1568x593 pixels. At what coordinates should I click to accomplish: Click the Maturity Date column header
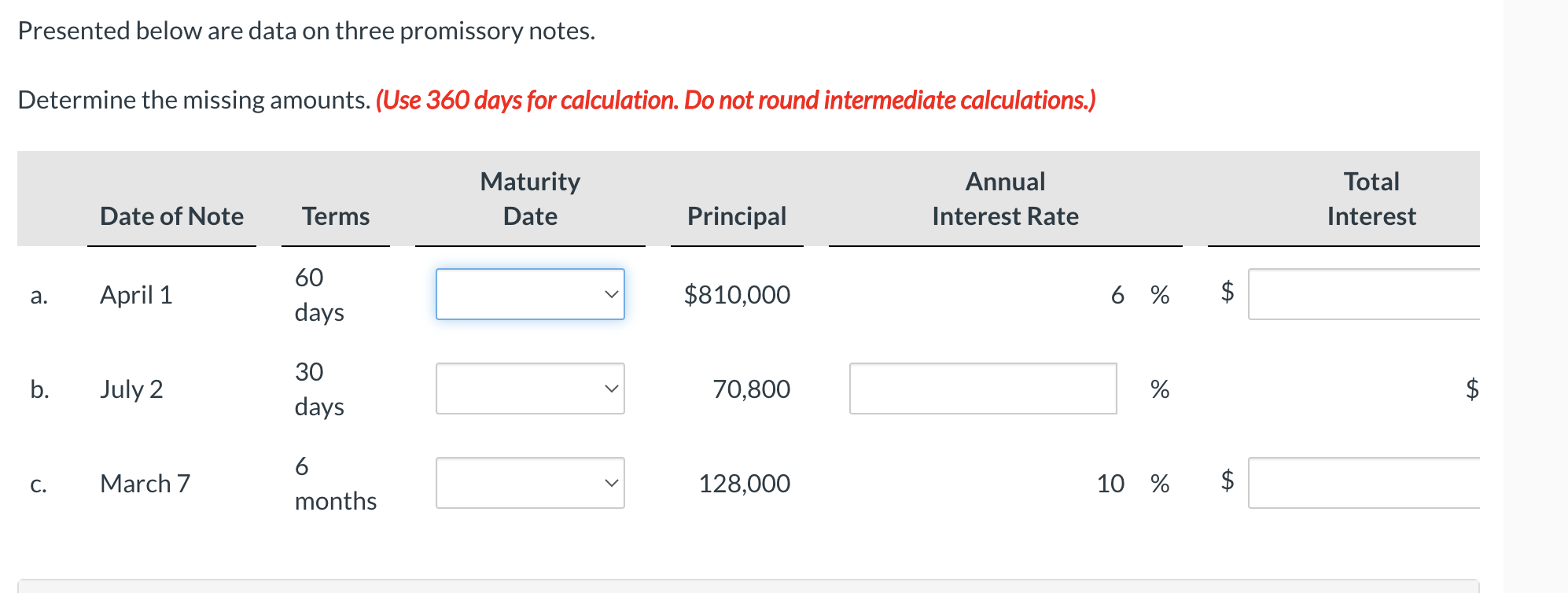(x=529, y=199)
